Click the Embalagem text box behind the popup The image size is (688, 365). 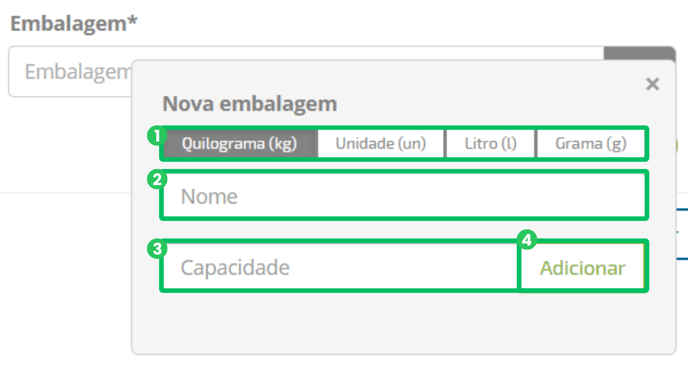[x=70, y=72]
